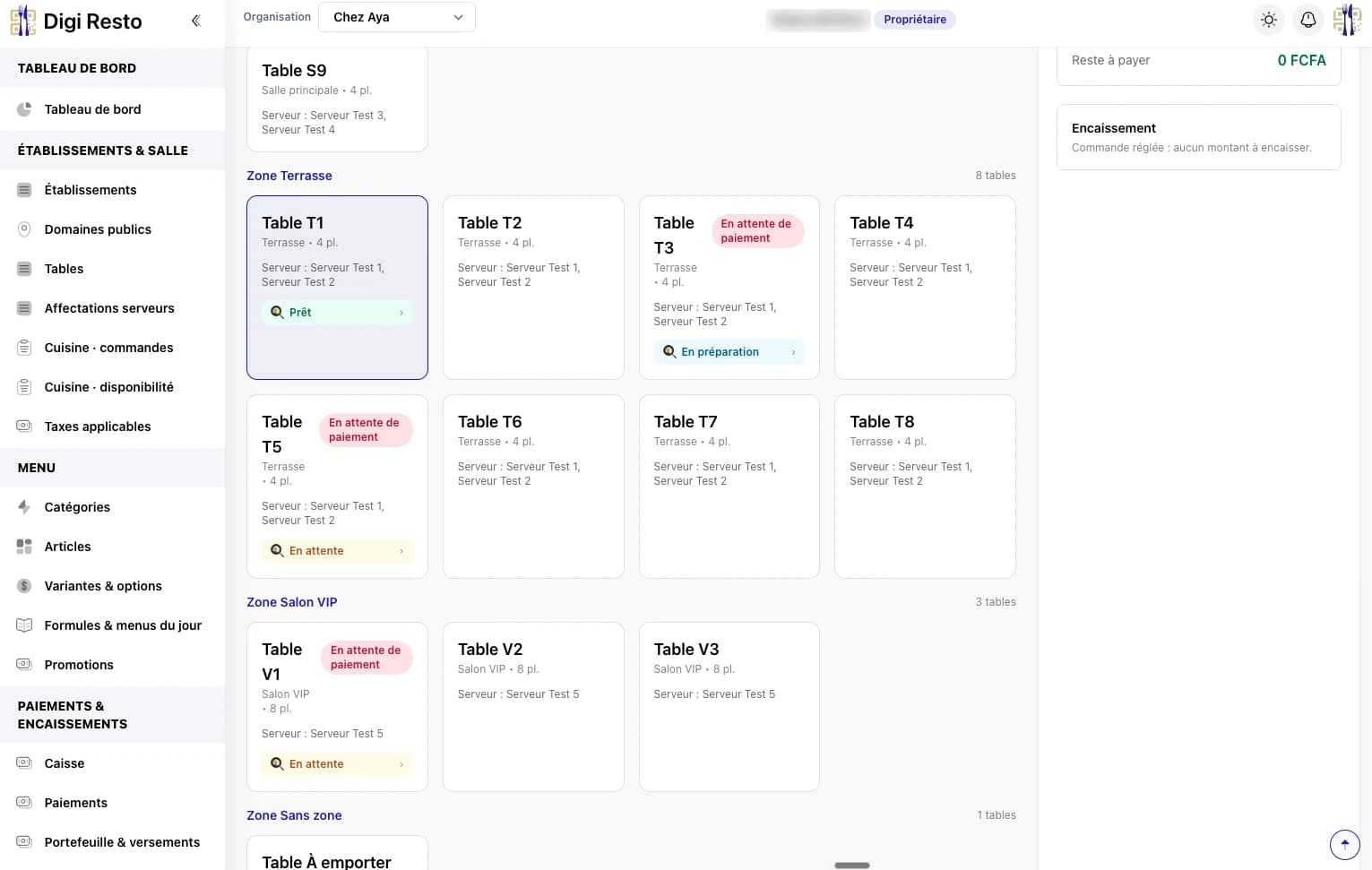This screenshot has height=870, width=1372.
Task: Click the scroll-to-top arrow button
Action: click(1344, 844)
